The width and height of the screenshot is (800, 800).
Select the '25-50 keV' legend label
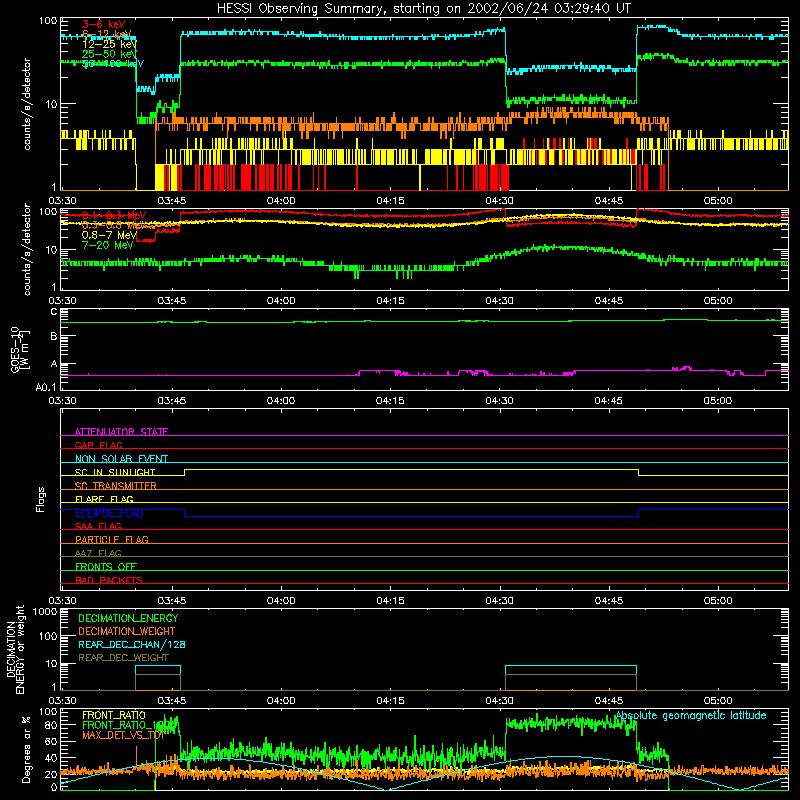tap(109, 54)
